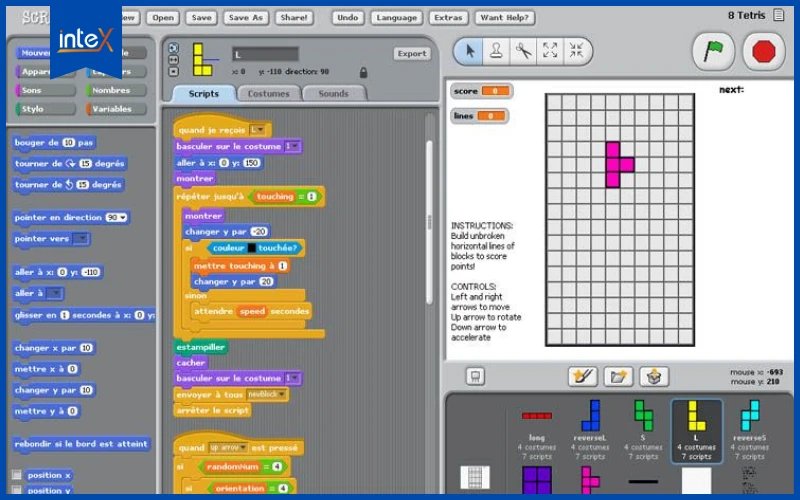The width and height of the screenshot is (800, 500).
Task: Select the pink T-shaped sprite in sprite list
Action: click(x=590, y=480)
